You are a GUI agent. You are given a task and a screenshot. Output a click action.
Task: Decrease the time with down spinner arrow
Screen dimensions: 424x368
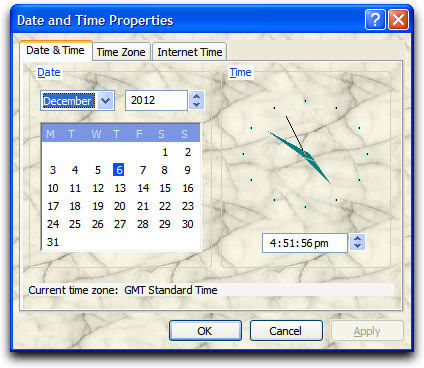tap(357, 247)
